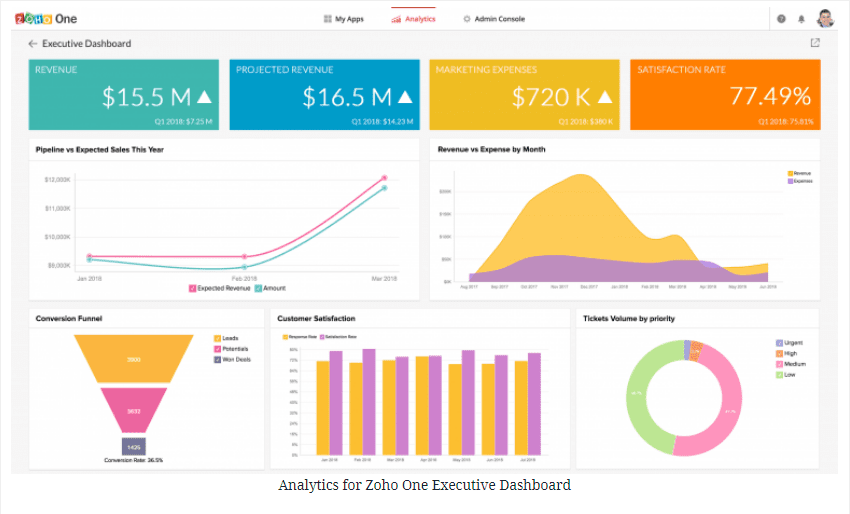Viewport: 850px width, 514px height.
Task: Click the yellow Leads funnel segment
Action: pos(133,359)
